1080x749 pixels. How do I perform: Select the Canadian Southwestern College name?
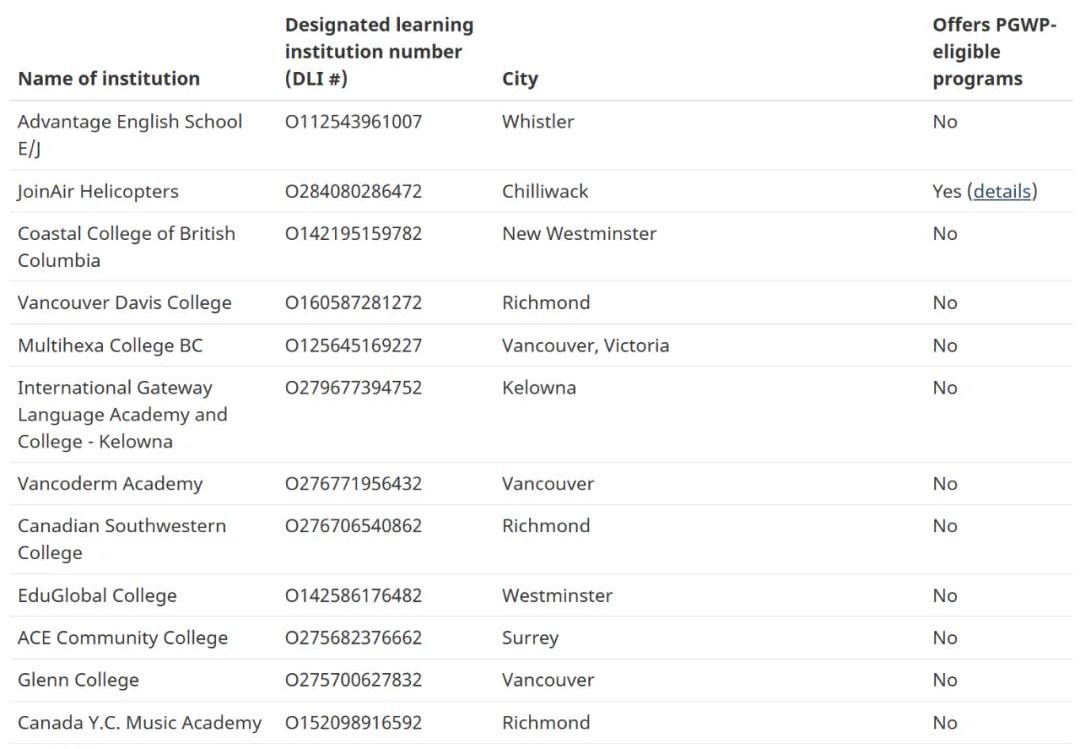click(122, 539)
